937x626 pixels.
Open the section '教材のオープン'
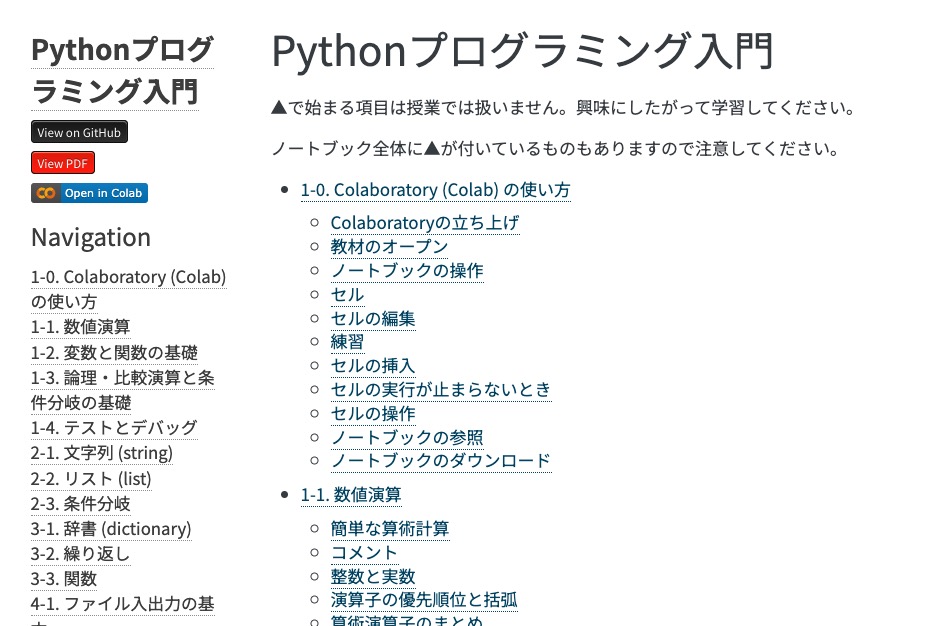point(389,246)
